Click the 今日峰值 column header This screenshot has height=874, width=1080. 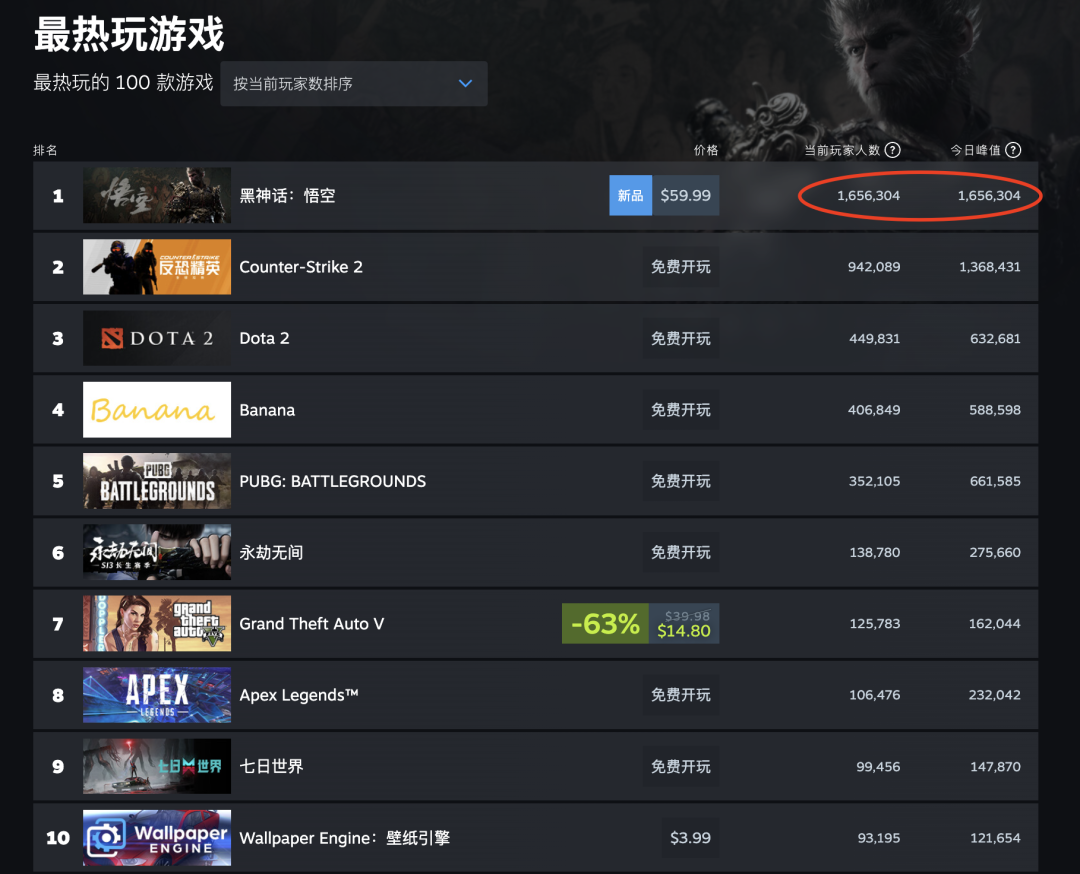[975, 150]
